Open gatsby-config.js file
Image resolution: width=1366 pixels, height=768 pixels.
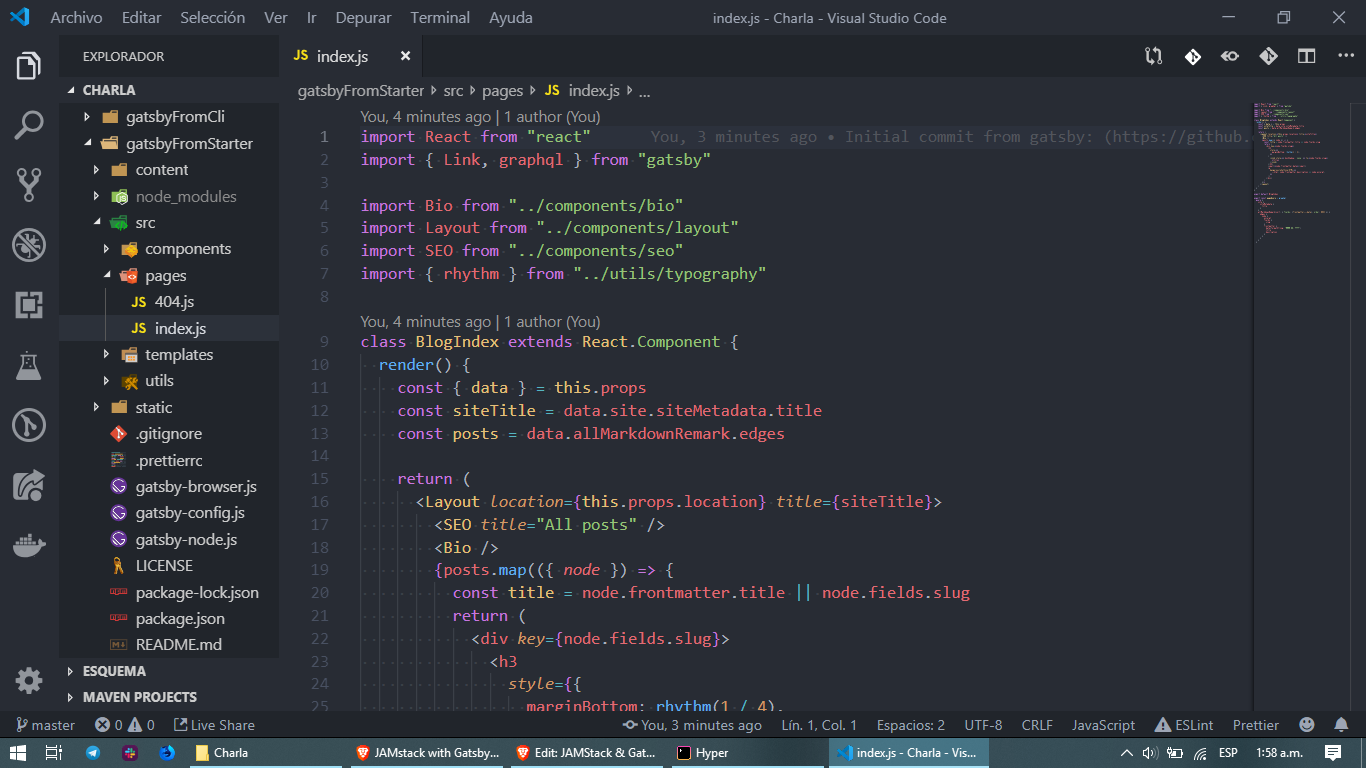[x=169, y=513]
